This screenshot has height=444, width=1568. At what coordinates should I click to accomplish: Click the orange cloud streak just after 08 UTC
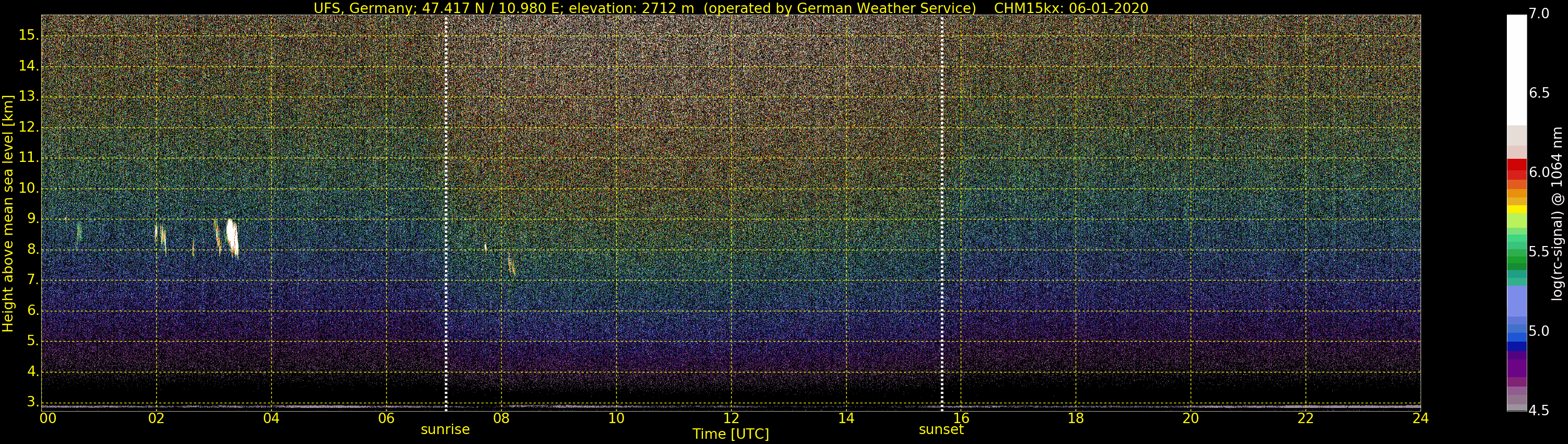(511, 265)
